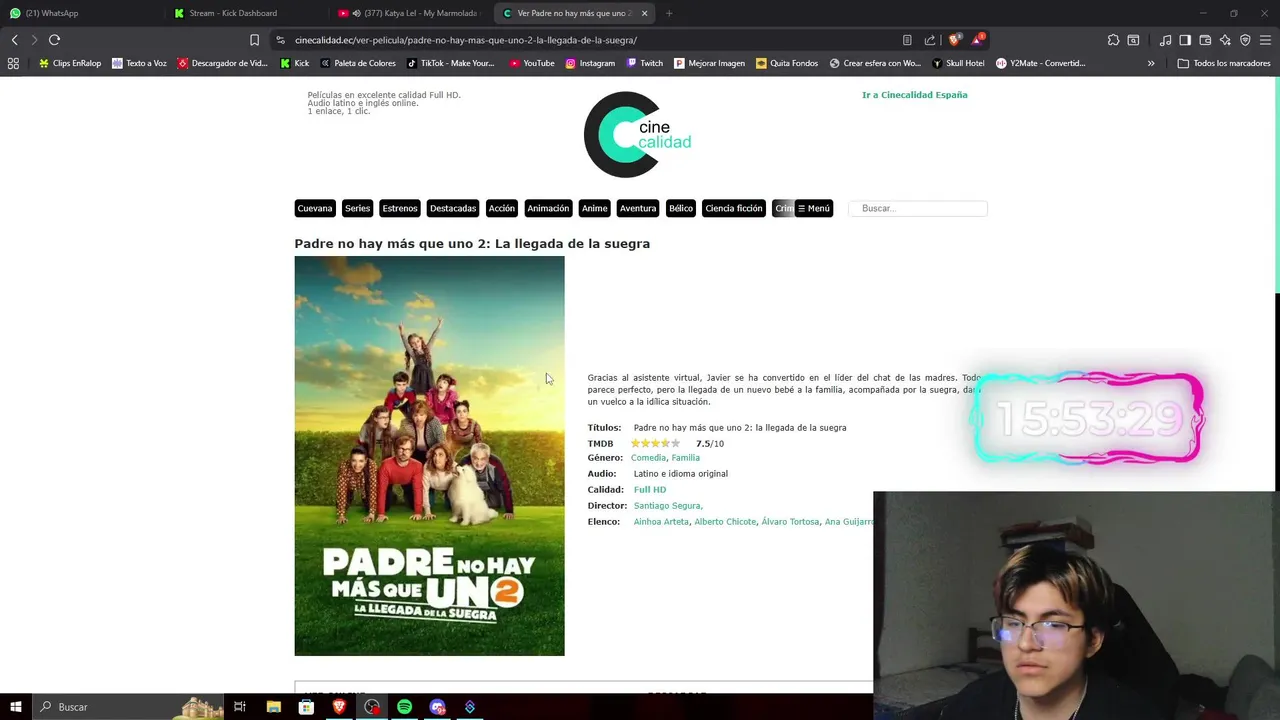Image resolution: width=1280 pixels, height=720 pixels.
Task: Open the Comedia genre link
Action: (648, 458)
